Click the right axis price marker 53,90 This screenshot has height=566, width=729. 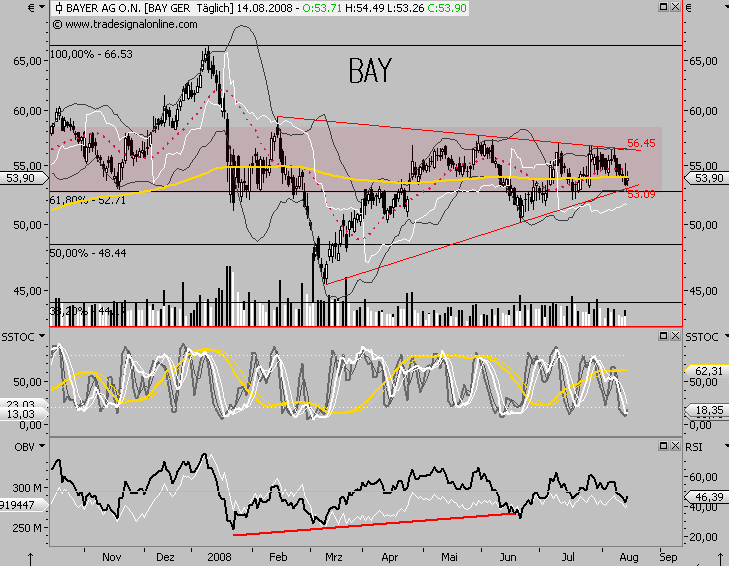pyautogui.click(x=707, y=178)
